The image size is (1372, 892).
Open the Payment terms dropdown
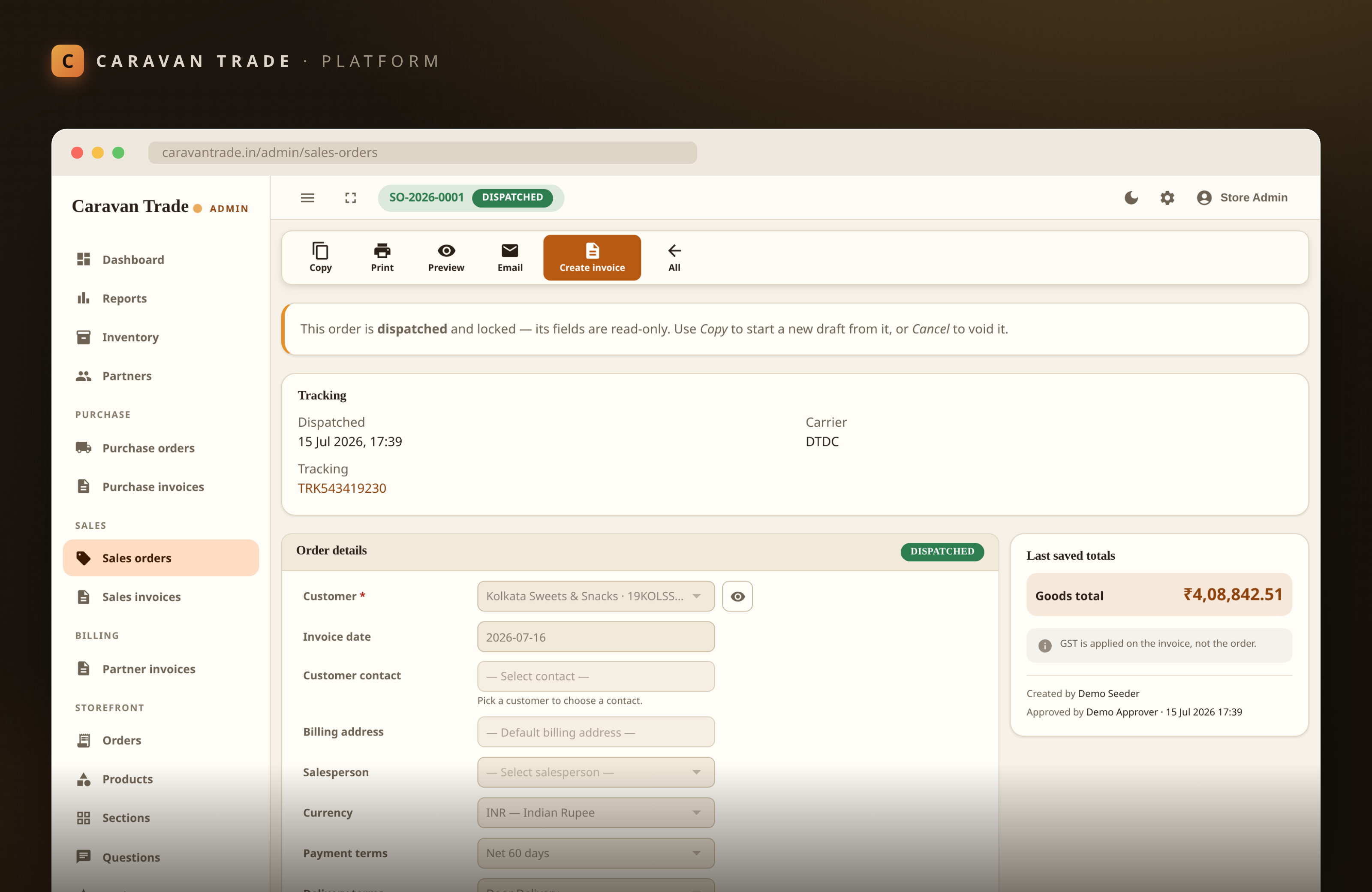[596, 853]
